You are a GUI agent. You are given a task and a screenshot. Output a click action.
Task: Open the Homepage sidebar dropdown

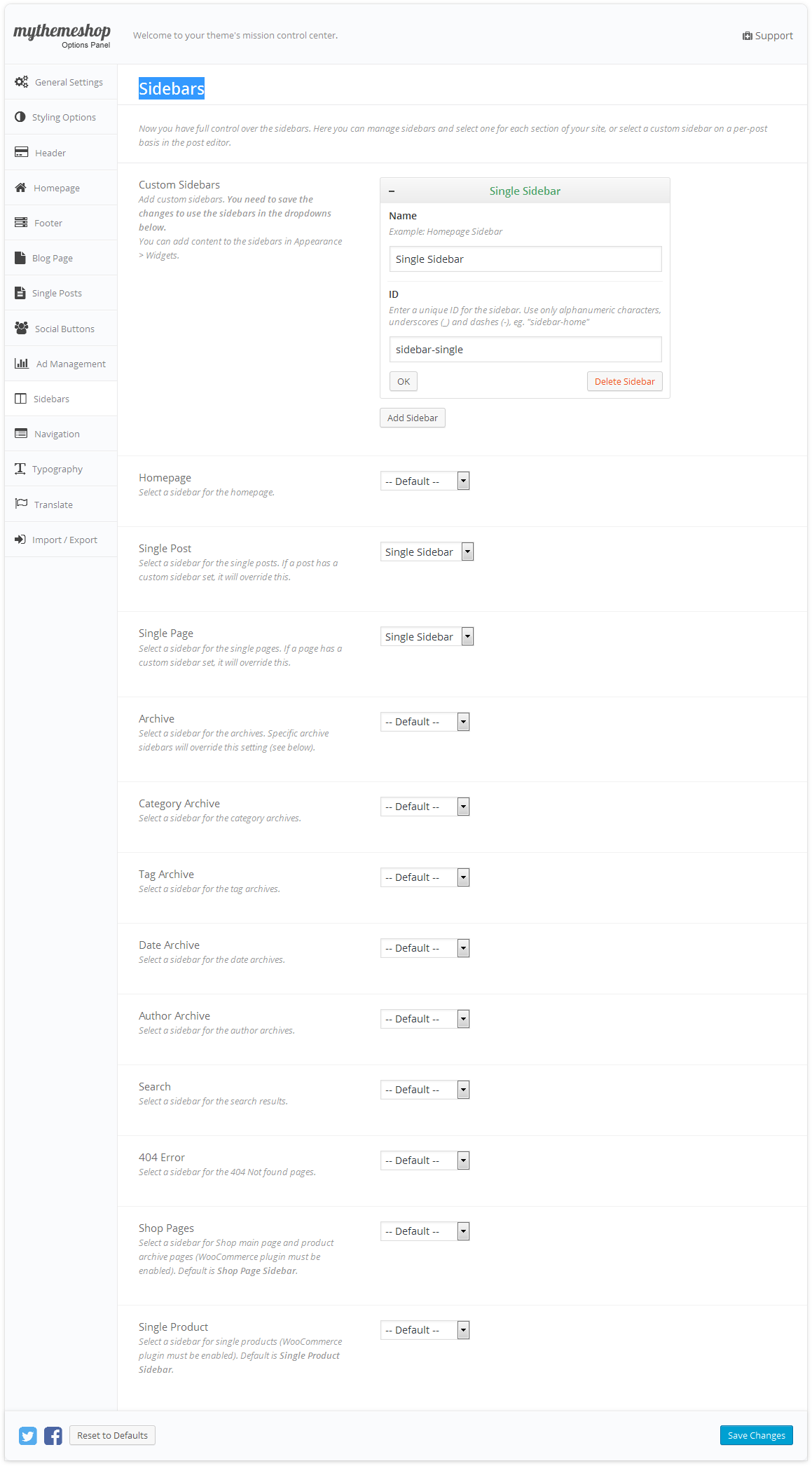pyautogui.click(x=425, y=481)
